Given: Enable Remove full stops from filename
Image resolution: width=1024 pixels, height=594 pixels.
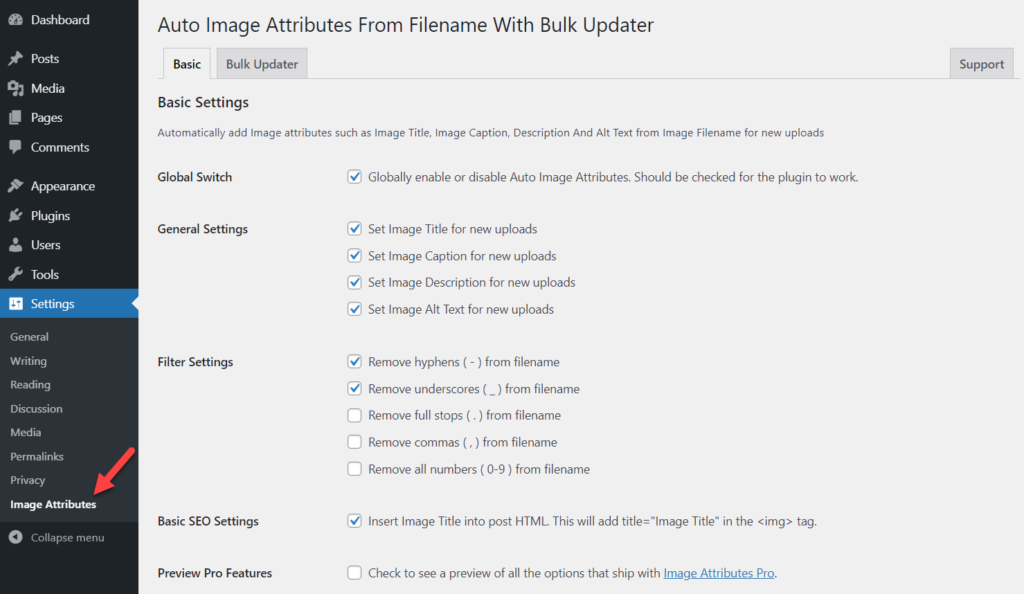Looking at the screenshot, I should pyautogui.click(x=354, y=415).
